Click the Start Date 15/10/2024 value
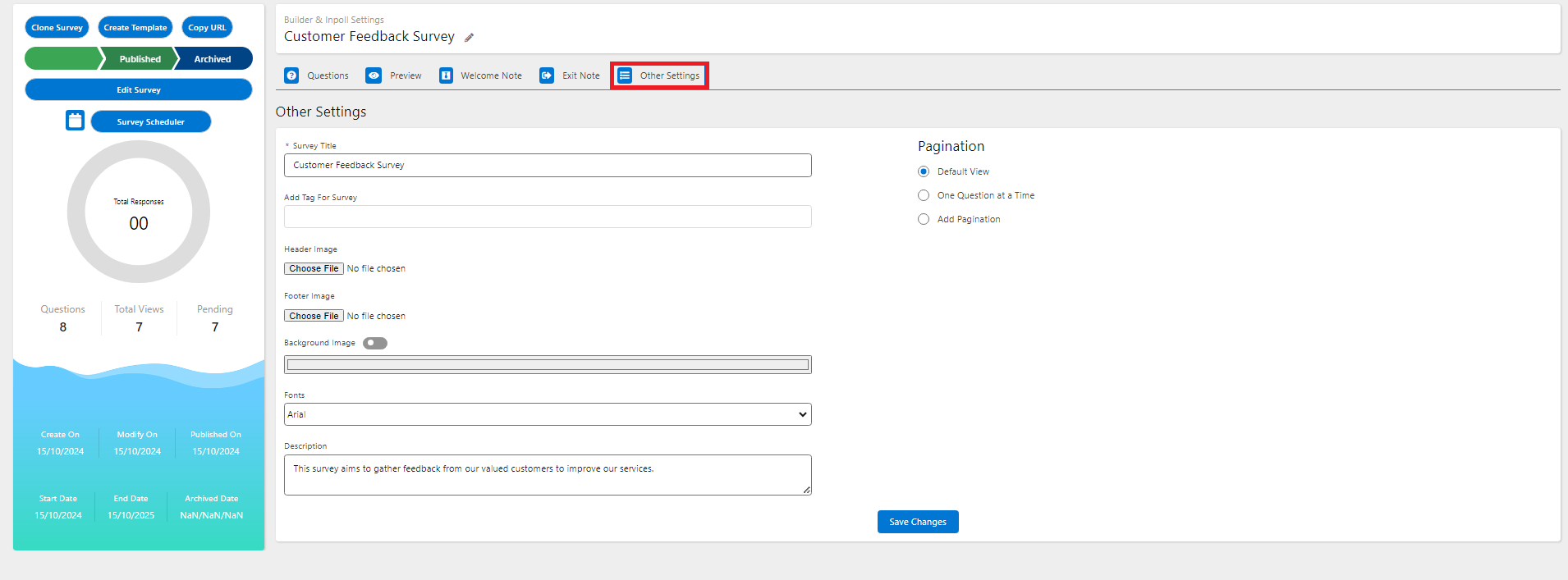 tap(58, 515)
